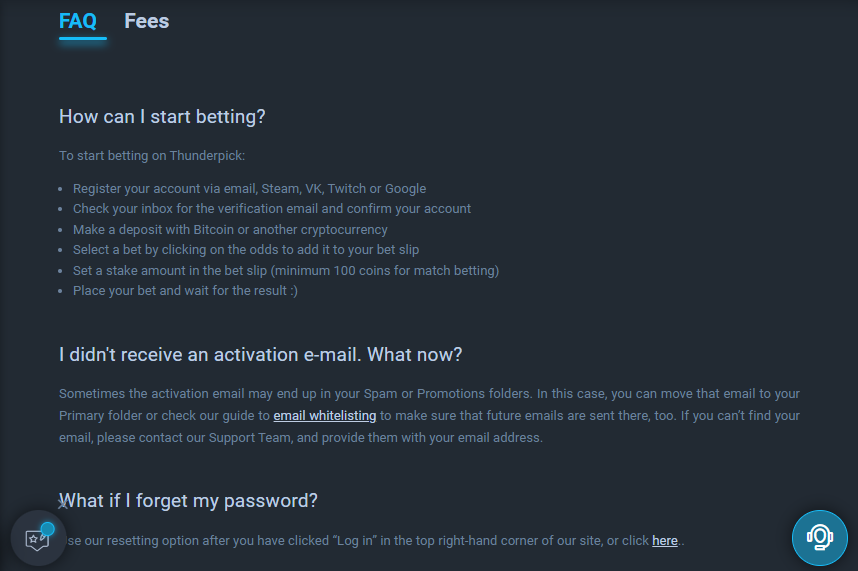Image resolution: width=858 pixels, height=571 pixels.
Task: Click the minimum 100 coins stake bullet
Action: pos(286,271)
